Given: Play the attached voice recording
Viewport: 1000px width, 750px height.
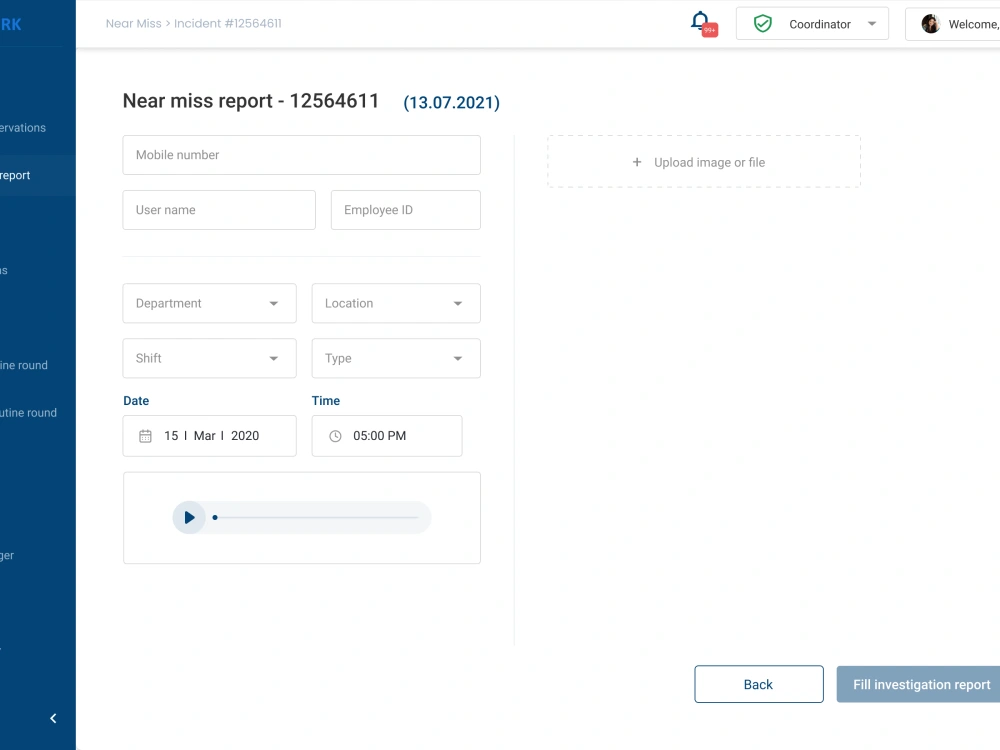Looking at the screenshot, I should click(189, 517).
